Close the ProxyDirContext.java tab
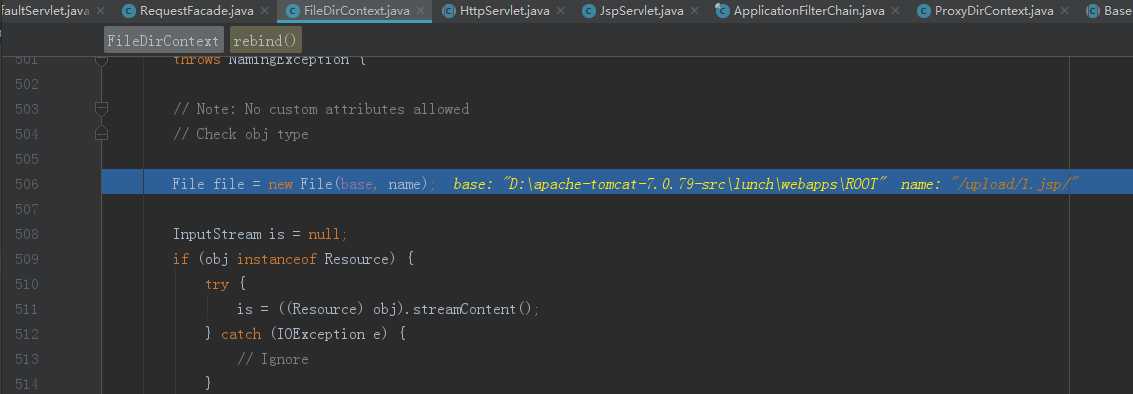The width and height of the screenshot is (1133, 394). pyautogui.click(x=1065, y=12)
